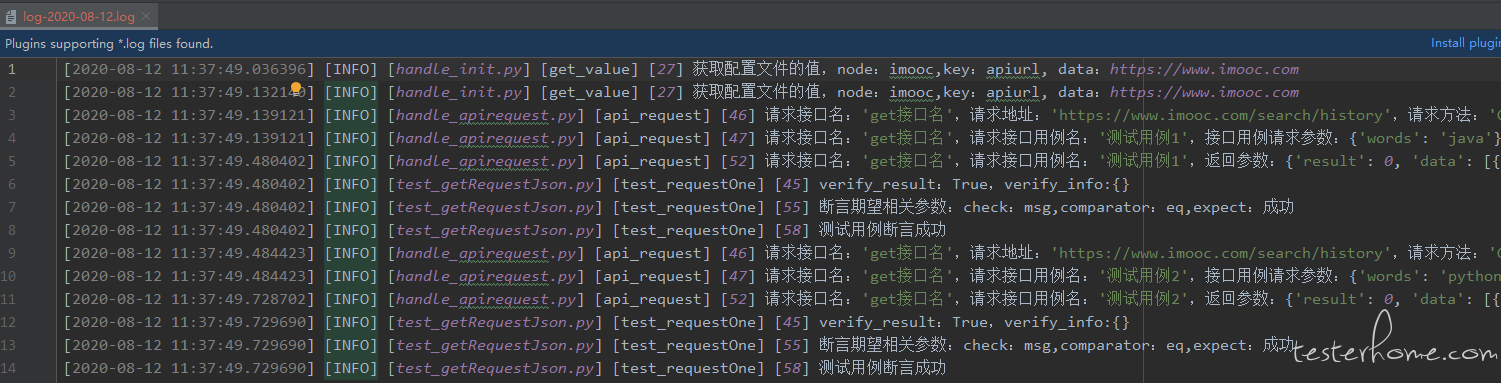Click line number [52] on line 11
This screenshot has width=1501, height=383.
pyautogui.click(x=739, y=299)
